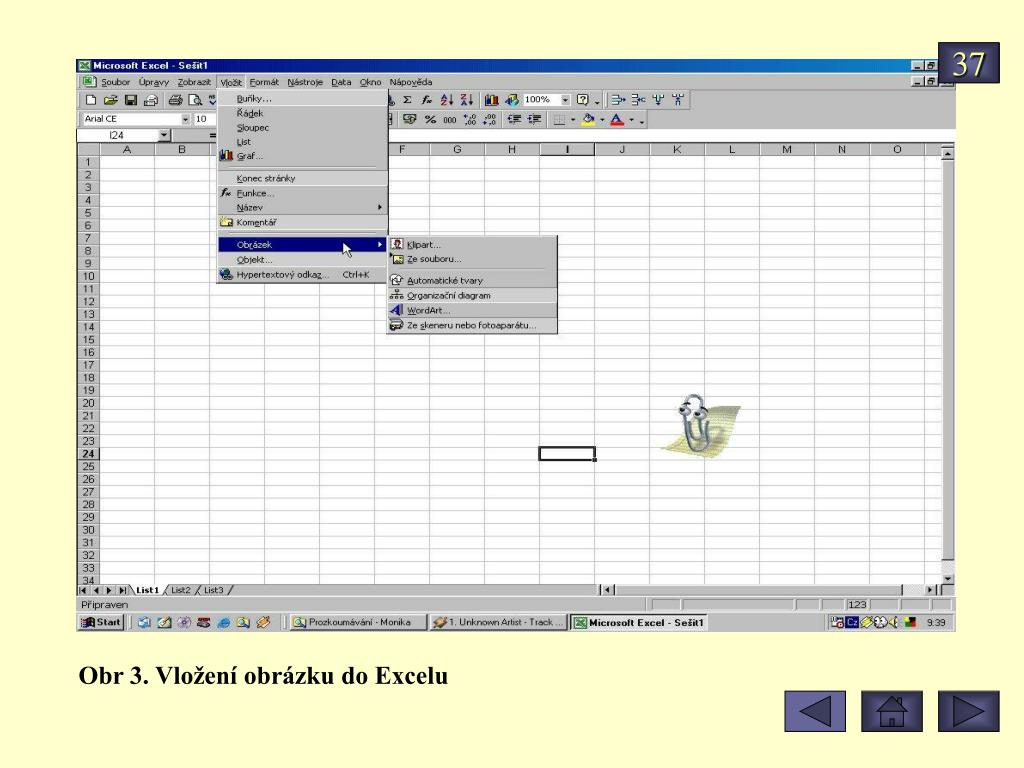Choose Sloupec in Vložit menu
Image resolution: width=1024 pixels, height=768 pixels.
coord(302,127)
